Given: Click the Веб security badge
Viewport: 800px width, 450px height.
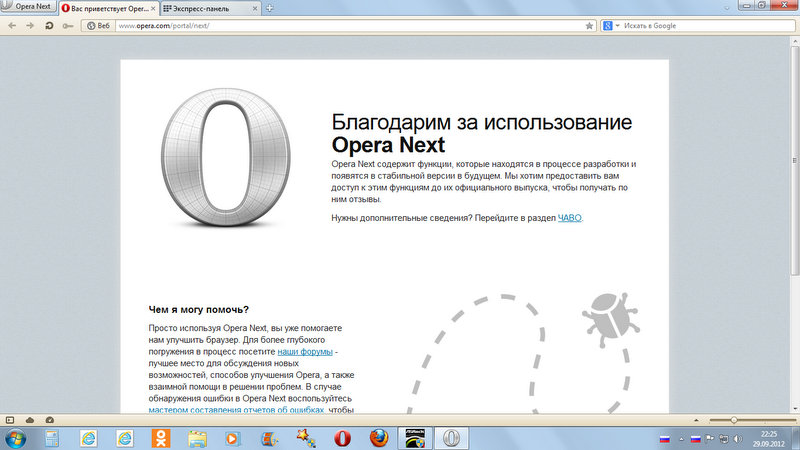Looking at the screenshot, I should point(98,26).
